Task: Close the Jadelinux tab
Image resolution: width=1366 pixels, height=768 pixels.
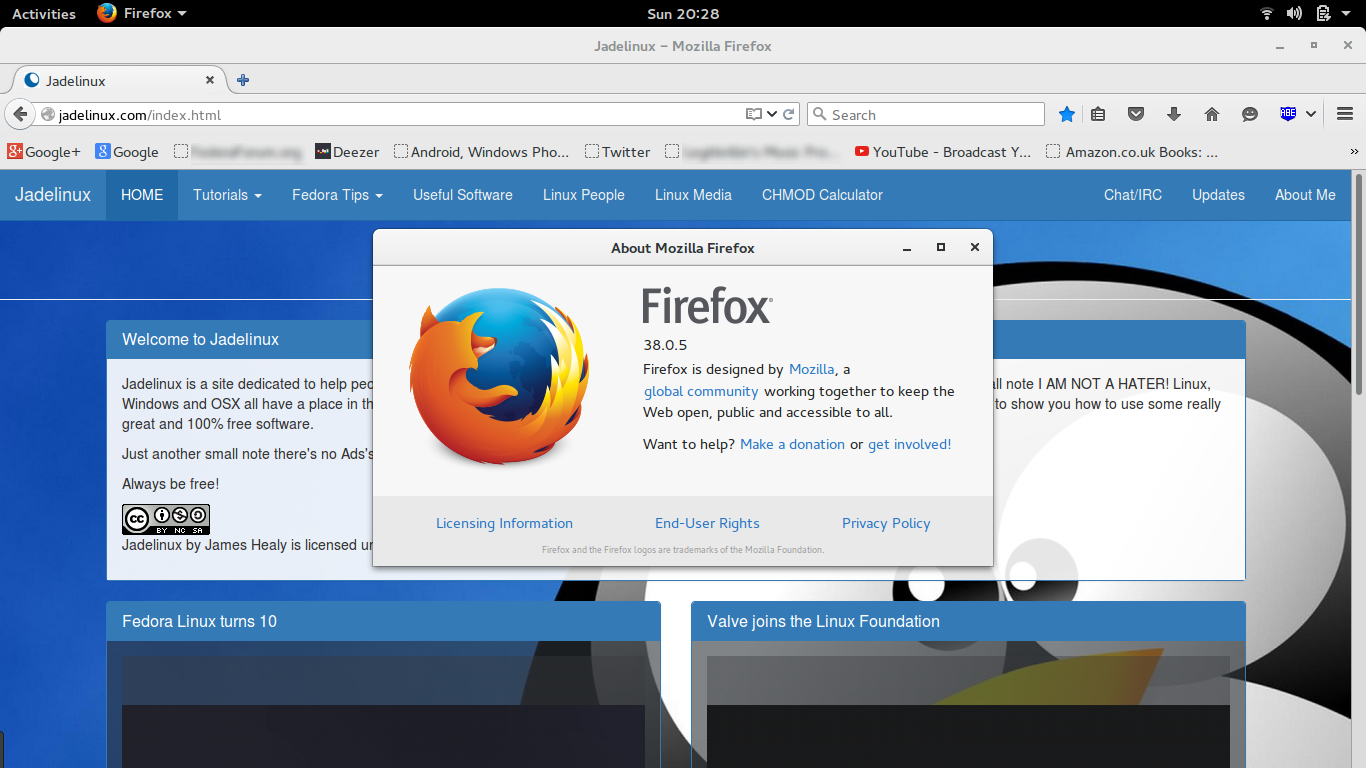Action: pyautogui.click(x=210, y=80)
